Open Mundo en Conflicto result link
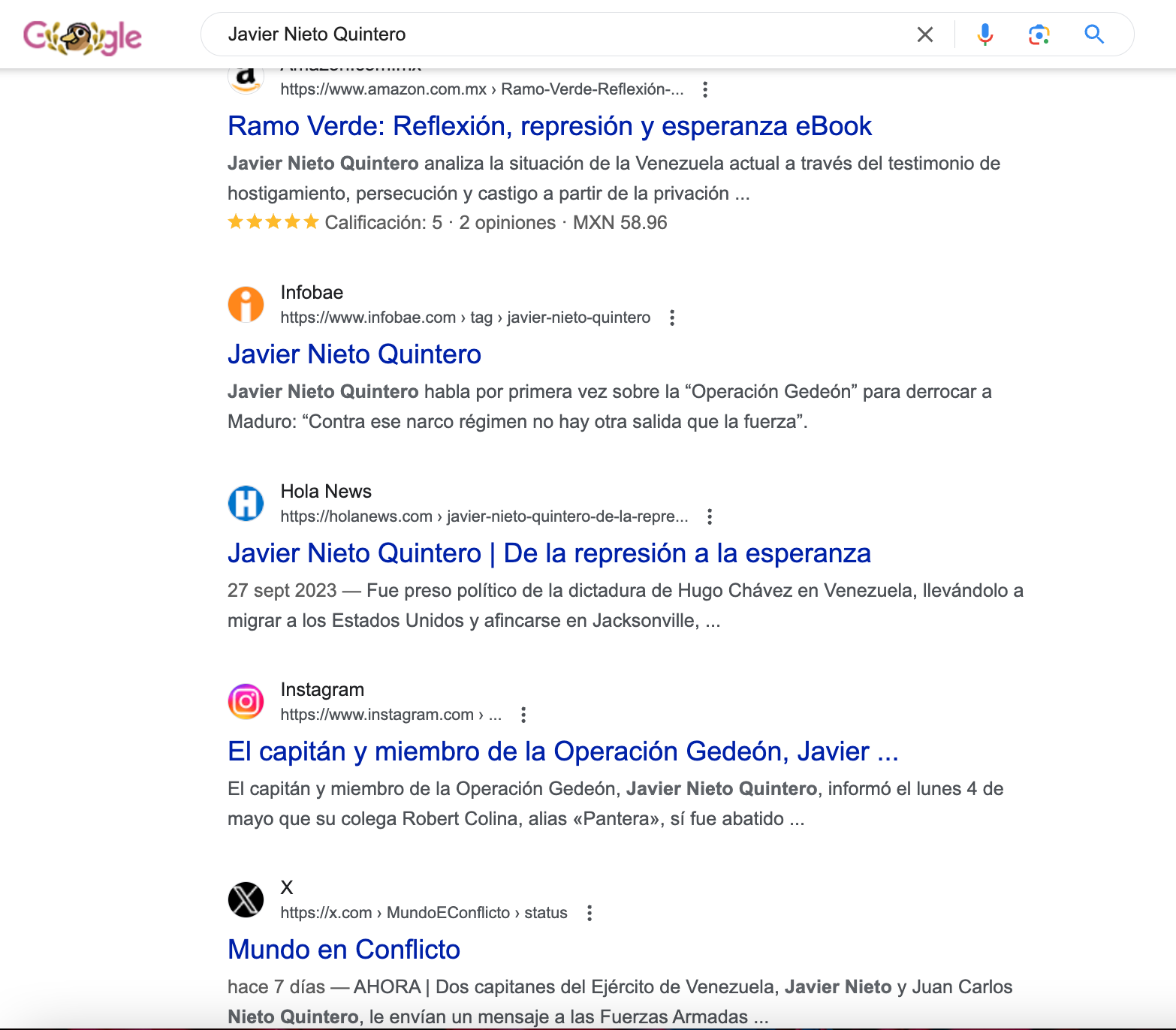 [x=343, y=950]
